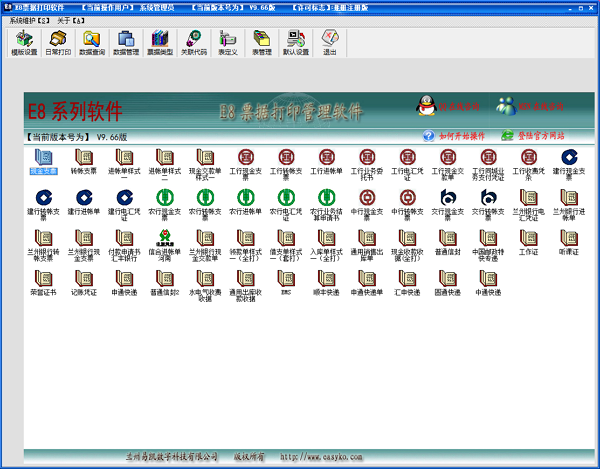Screen dimensions: 600x469
Task: Select the 建行进帐单 CCB icon
Action: pos(84,202)
